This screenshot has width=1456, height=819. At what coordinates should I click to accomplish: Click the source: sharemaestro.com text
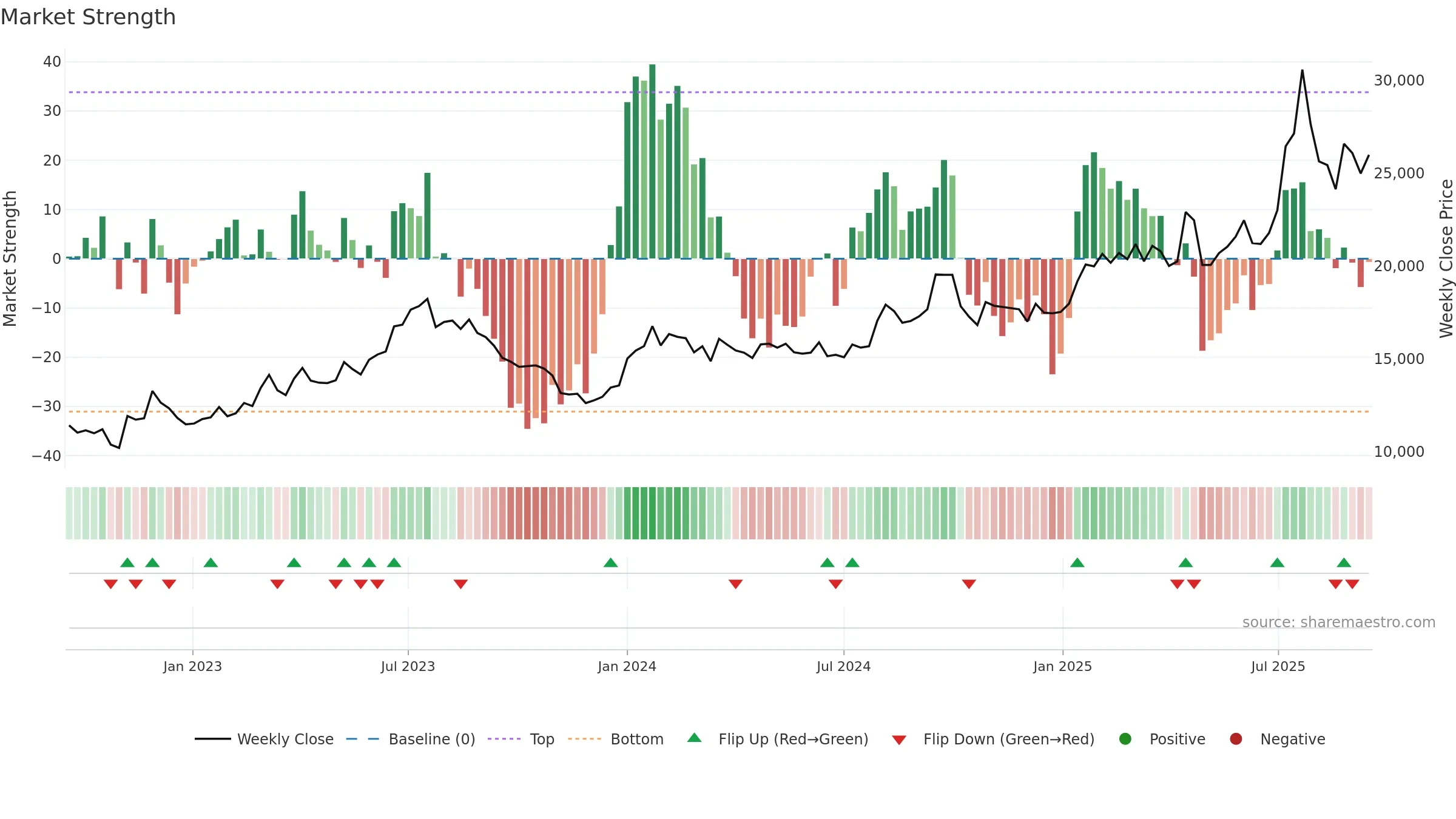1339,622
